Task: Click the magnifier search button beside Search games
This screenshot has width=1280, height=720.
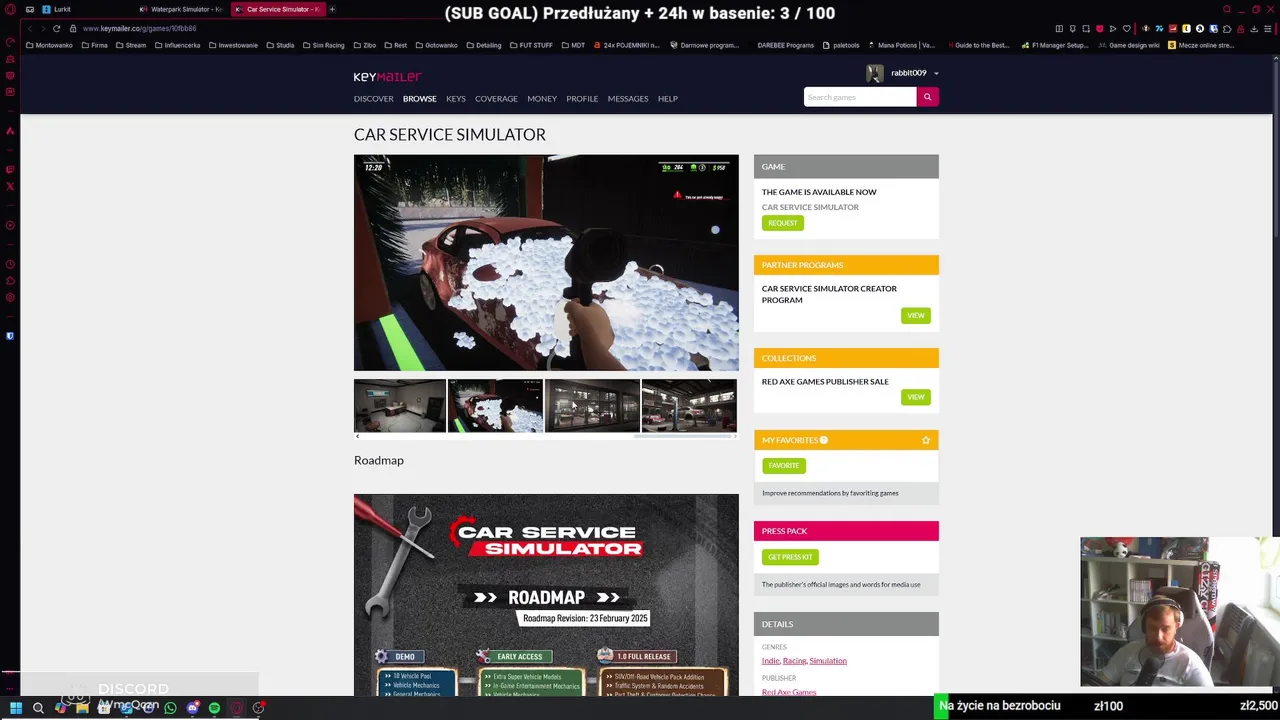Action: click(927, 97)
